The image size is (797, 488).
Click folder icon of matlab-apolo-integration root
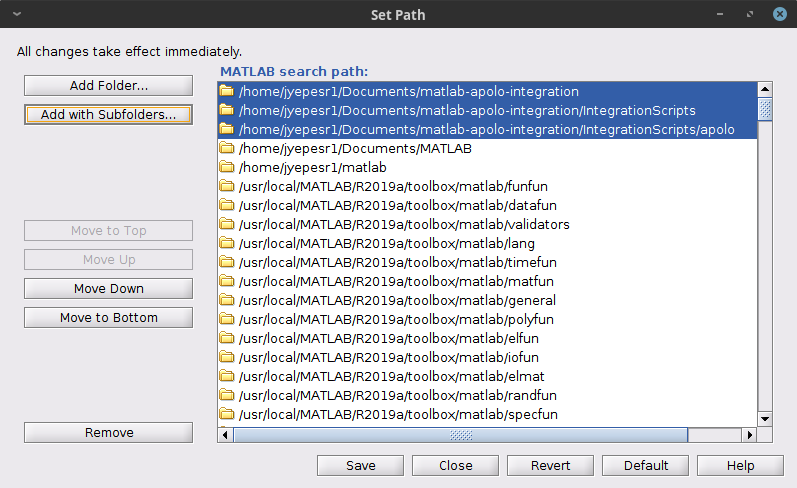tap(227, 91)
